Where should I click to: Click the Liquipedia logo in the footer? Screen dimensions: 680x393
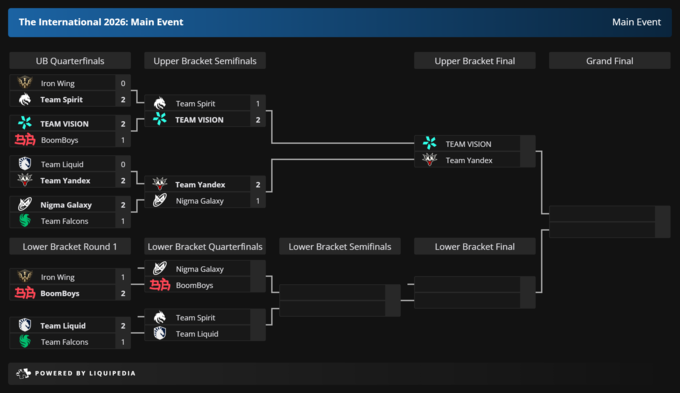[23, 373]
